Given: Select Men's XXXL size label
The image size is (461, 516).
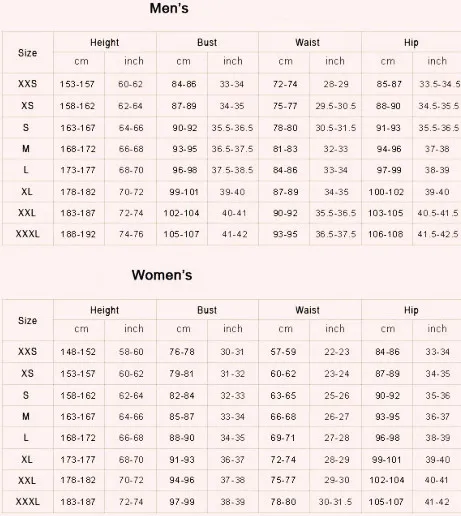Looking at the screenshot, I should [x=27, y=234].
